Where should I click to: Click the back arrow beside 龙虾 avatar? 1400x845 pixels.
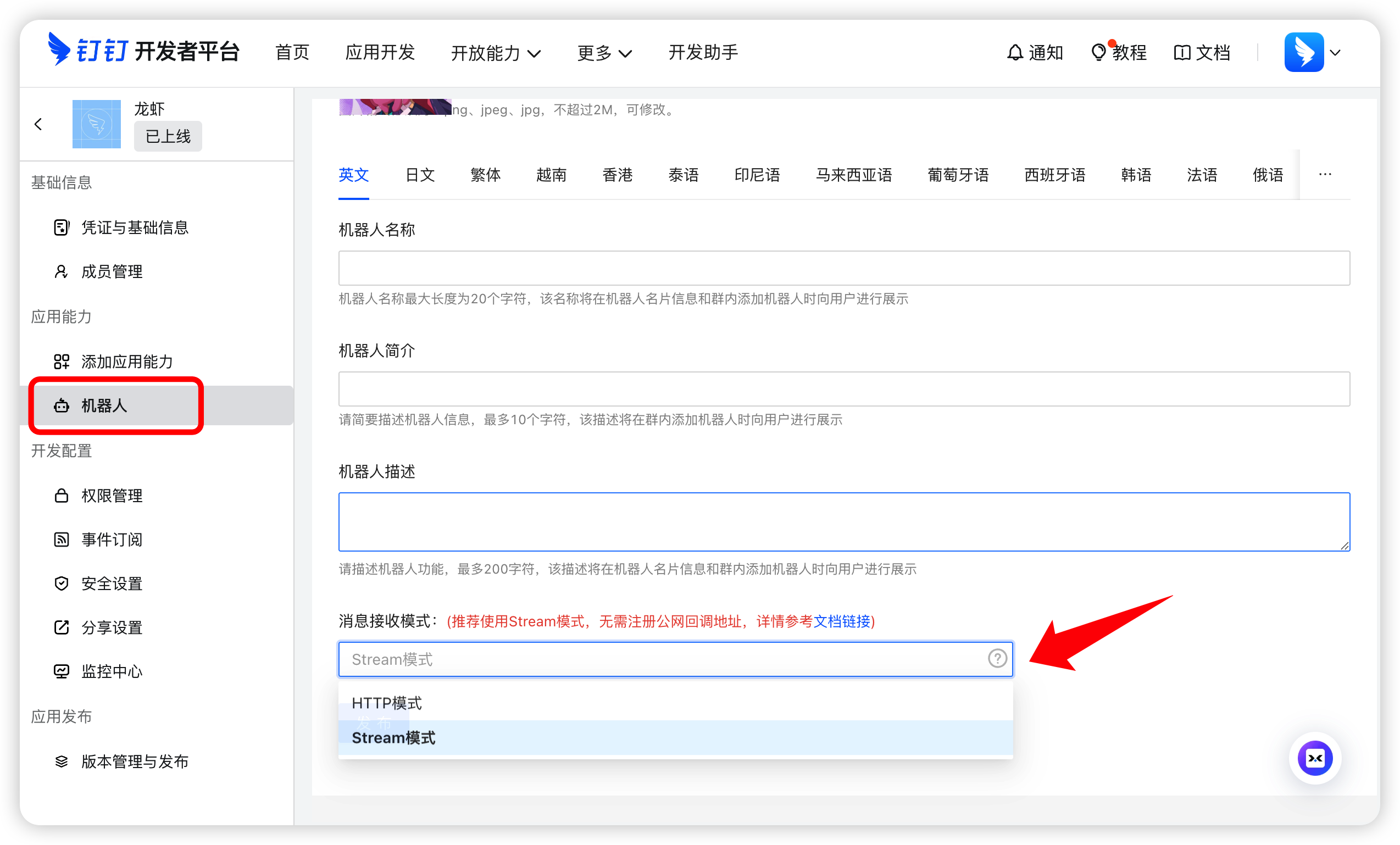[x=38, y=124]
